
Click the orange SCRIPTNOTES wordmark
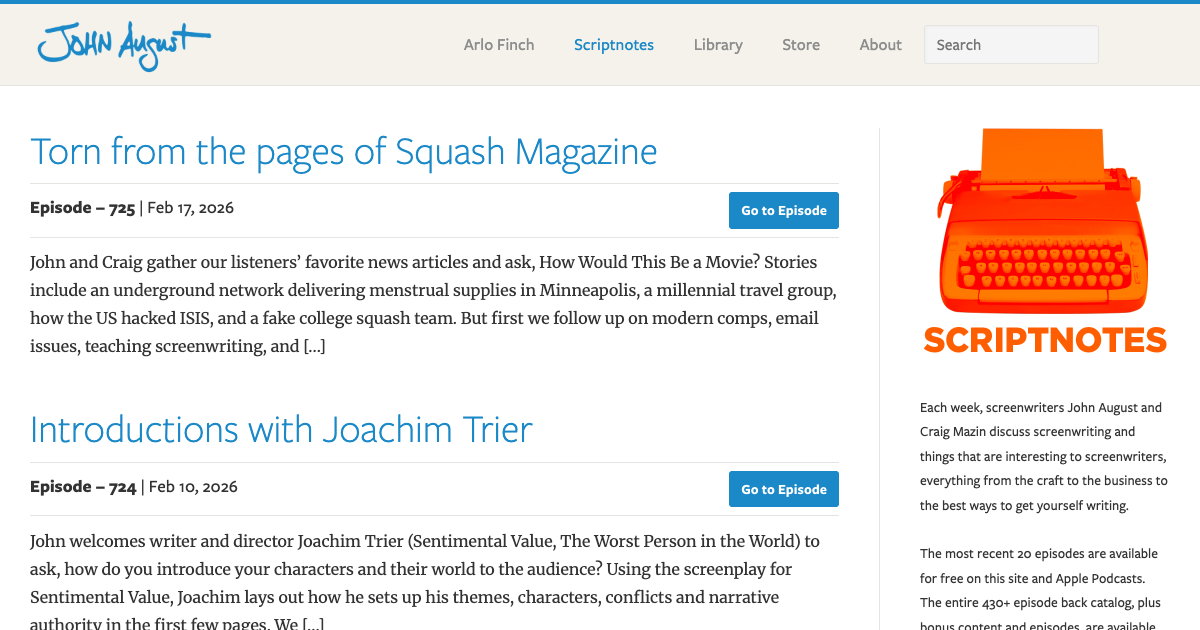point(1045,340)
